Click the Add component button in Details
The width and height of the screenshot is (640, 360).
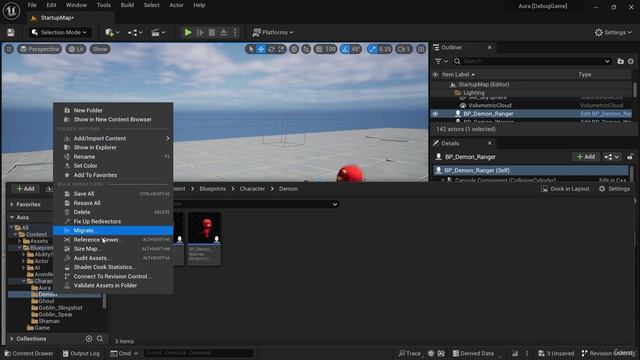[x=586, y=157]
